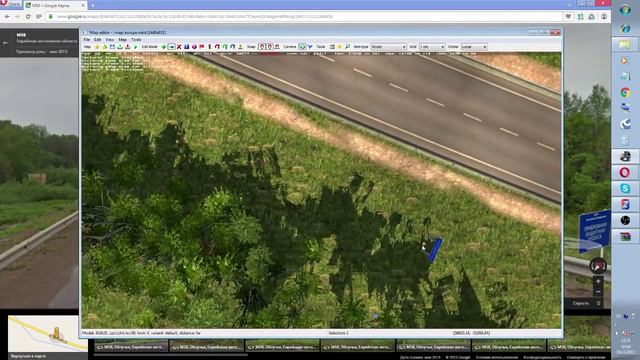
Task: Open the Gizmo mode dropdown
Action: 474,47
